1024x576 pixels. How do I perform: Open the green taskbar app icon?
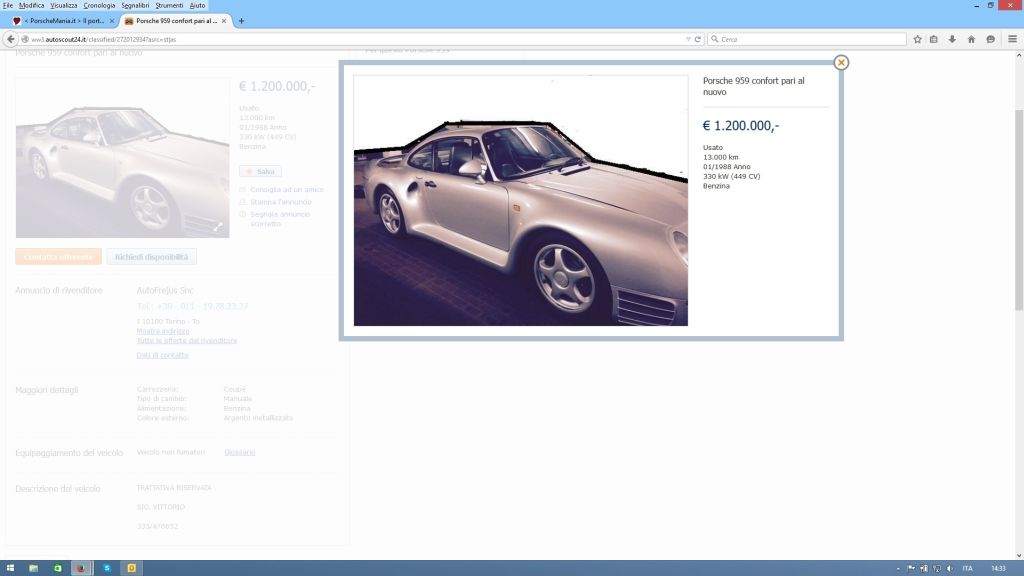coord(57,568)
